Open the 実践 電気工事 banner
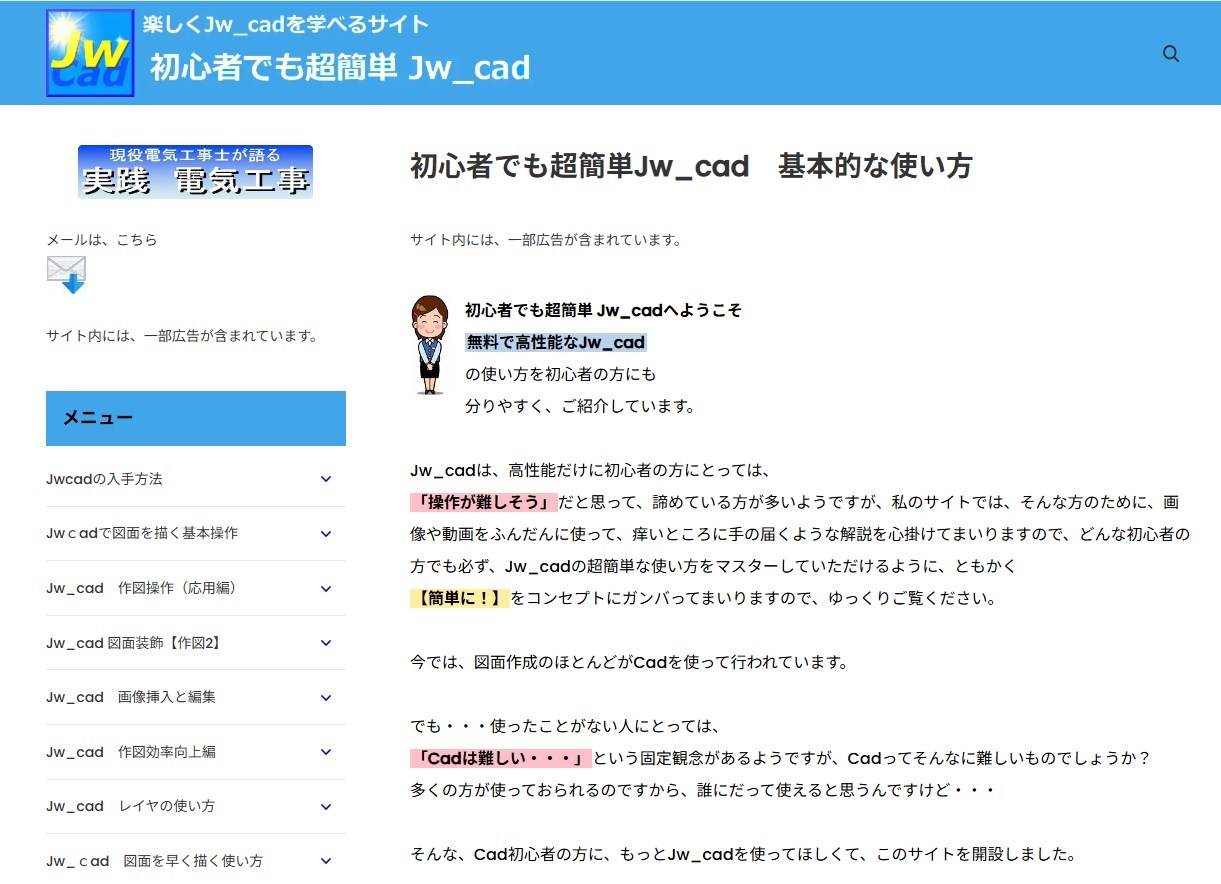 [x=196, y=172]
